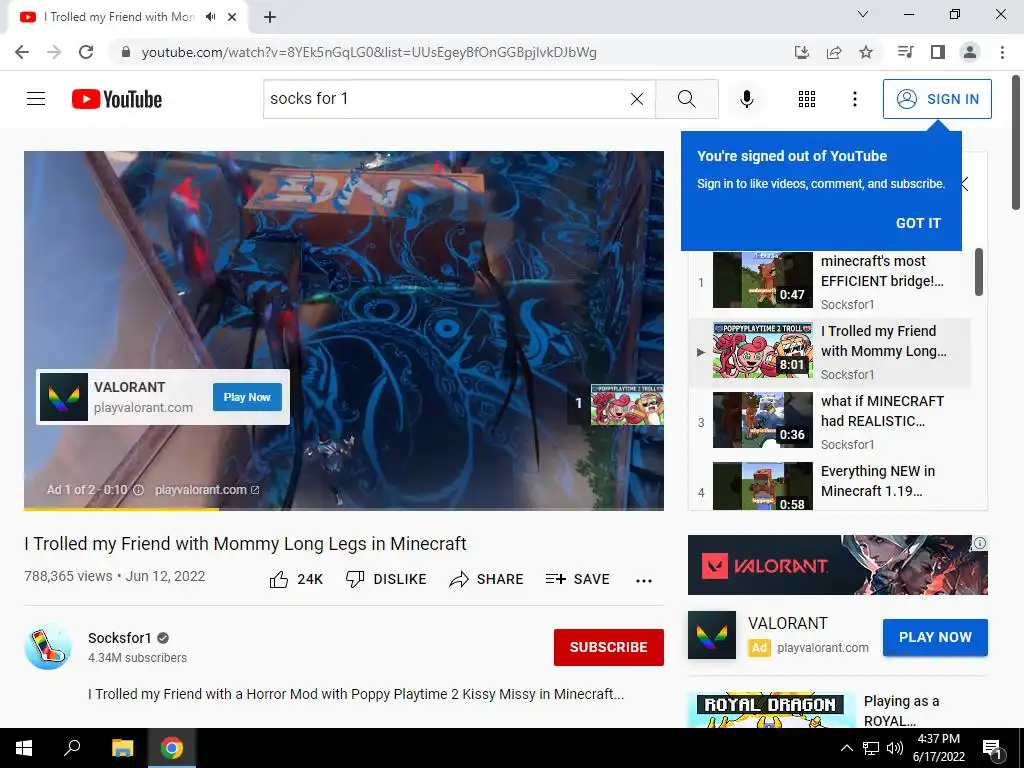Click the SIGN IN button

click(937, 99)
